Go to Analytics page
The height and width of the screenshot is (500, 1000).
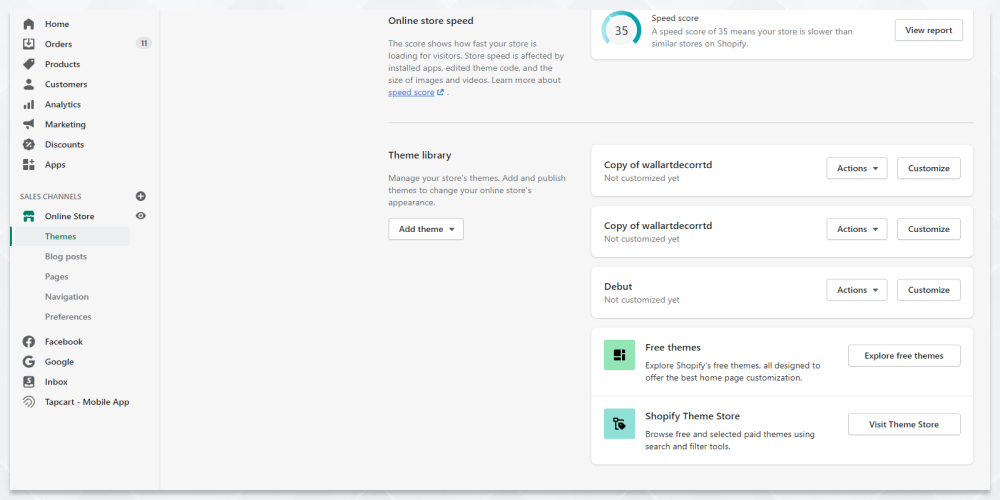62,105
